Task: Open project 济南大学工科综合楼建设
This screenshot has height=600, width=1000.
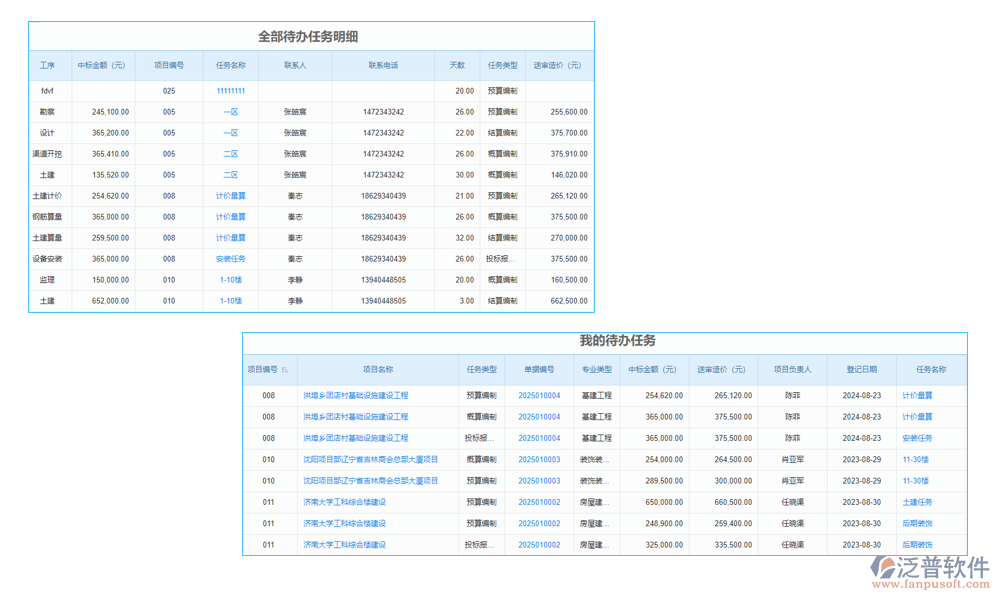Action: (347, 502)
